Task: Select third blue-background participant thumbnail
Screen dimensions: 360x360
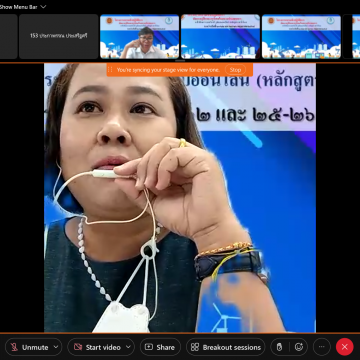Action: point(301,36)
